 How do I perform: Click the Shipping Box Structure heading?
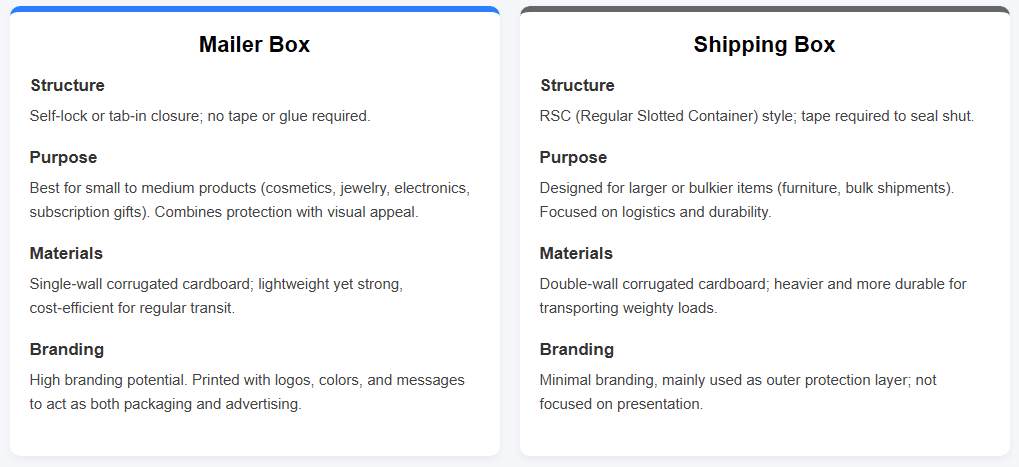coord(577,86)
